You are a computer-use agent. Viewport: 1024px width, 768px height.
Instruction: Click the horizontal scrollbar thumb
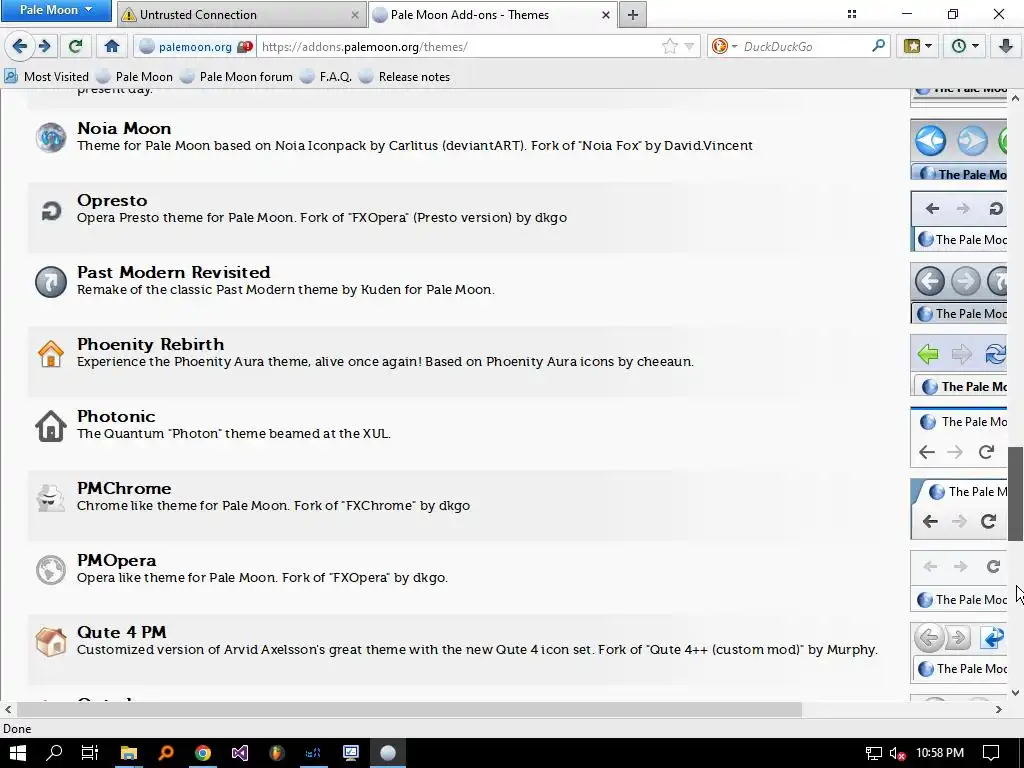[409, 709]
